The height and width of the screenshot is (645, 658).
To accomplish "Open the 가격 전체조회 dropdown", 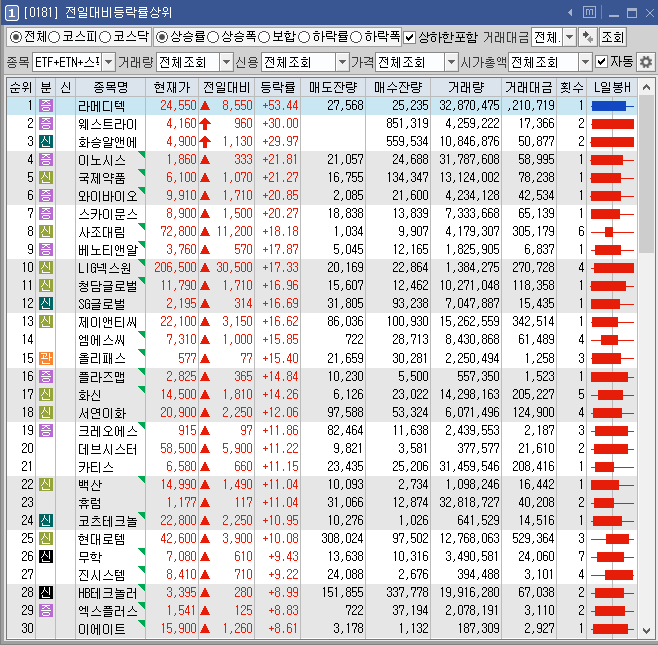I will [451, 62].
